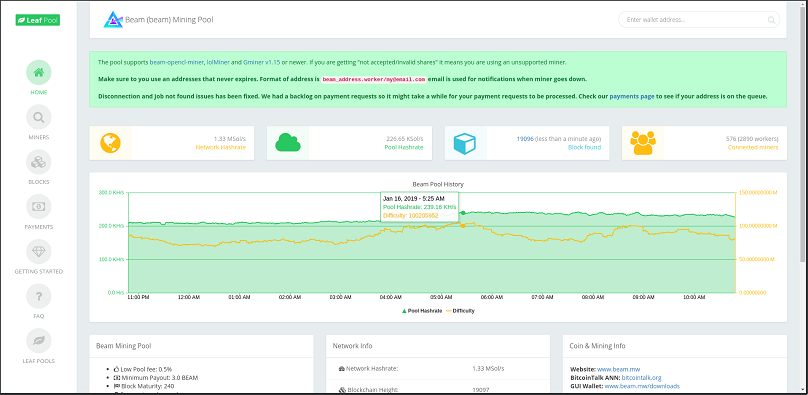Click the search magnifier in wallet field
808x395 pixels.
pos(771,20)
